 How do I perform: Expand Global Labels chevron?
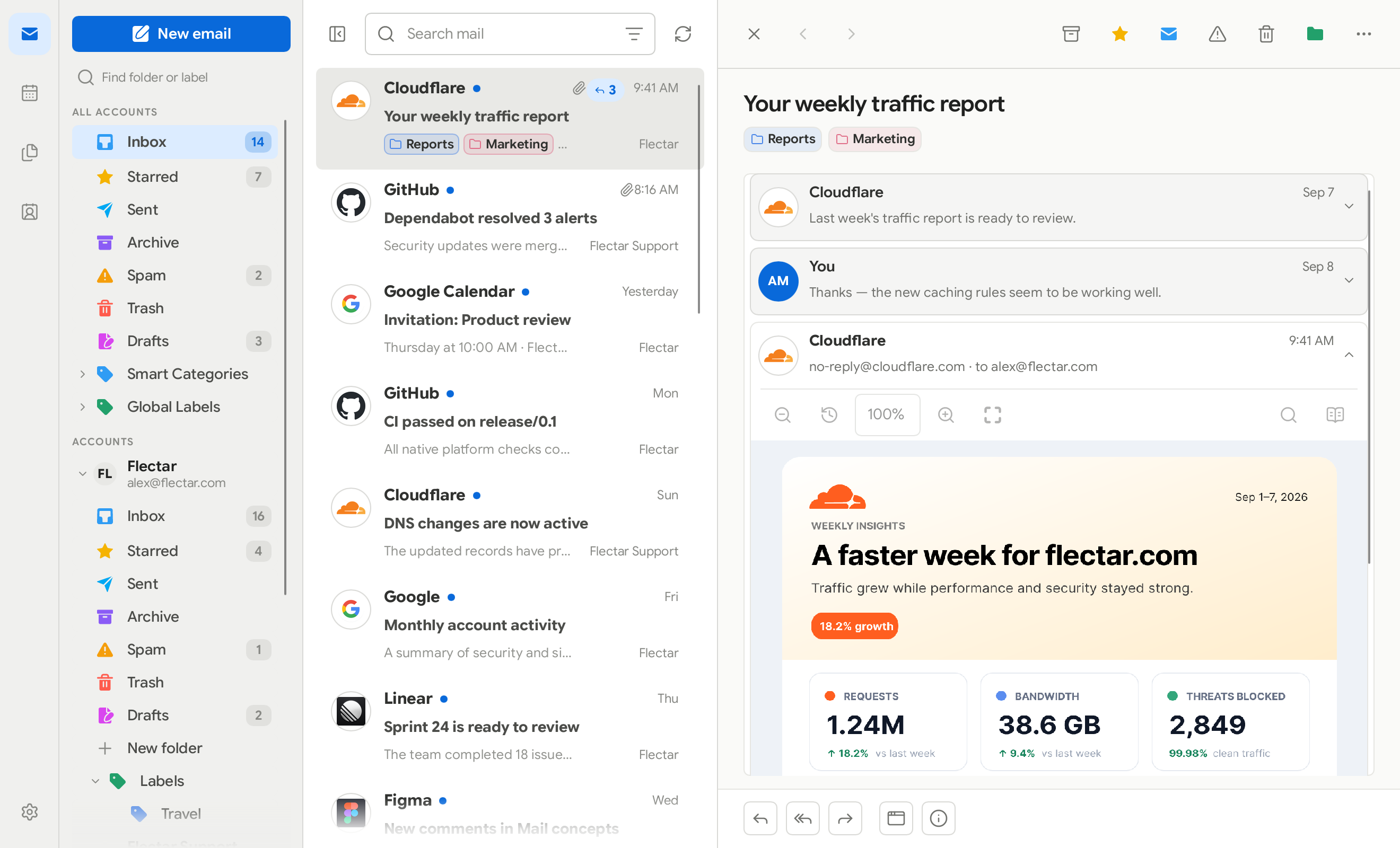tap(82, 407)
